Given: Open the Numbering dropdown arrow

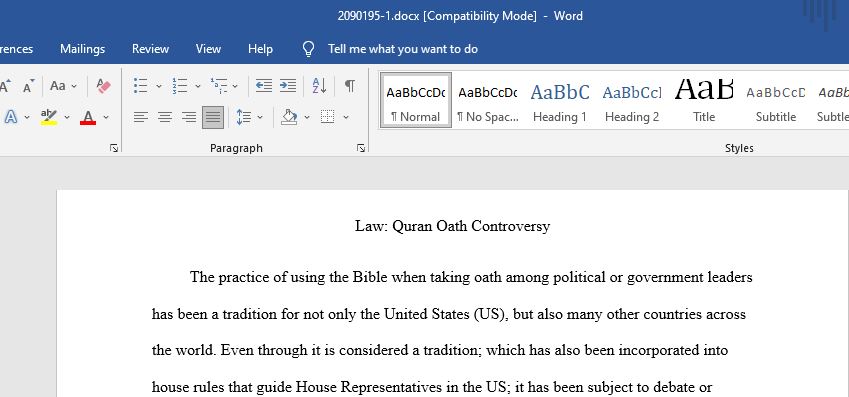Looking at the screenshot, I should pyautogui.click(x=198, y=86).
